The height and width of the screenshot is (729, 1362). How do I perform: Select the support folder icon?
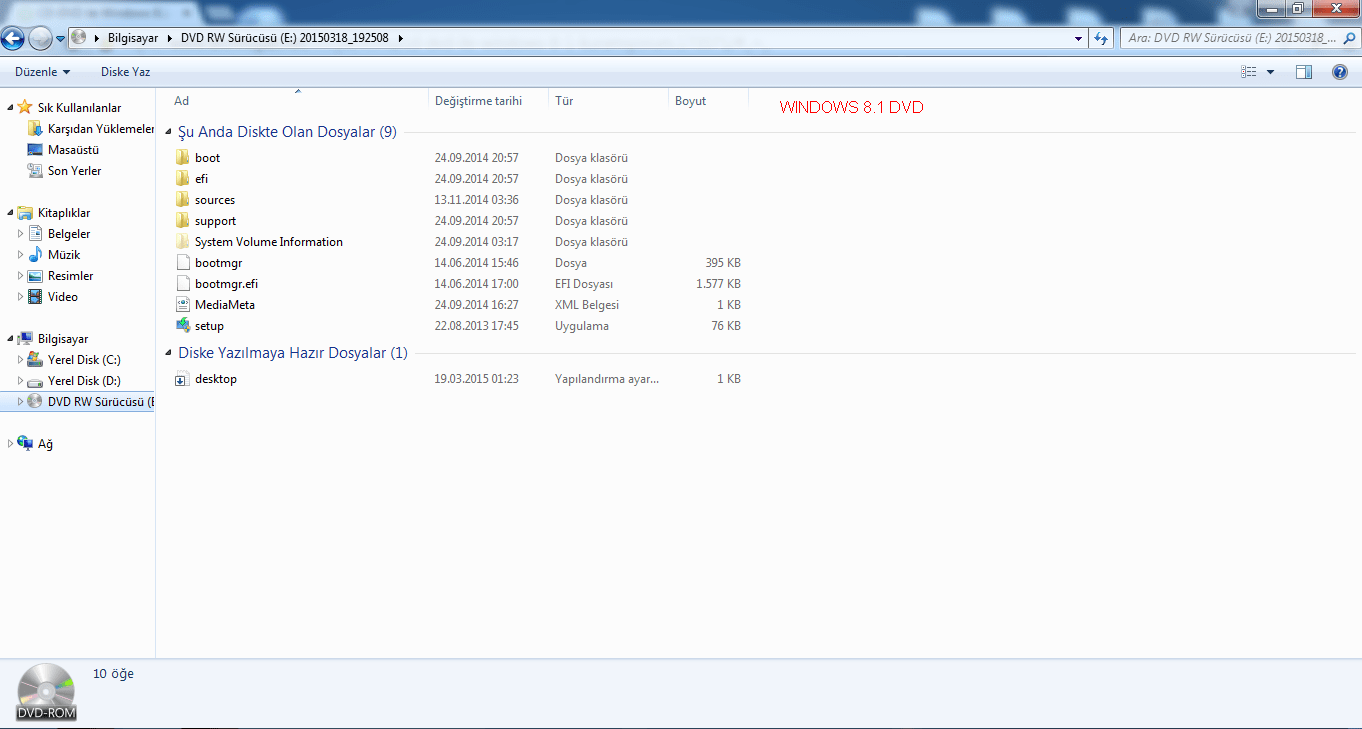click(x=182, y=221)
